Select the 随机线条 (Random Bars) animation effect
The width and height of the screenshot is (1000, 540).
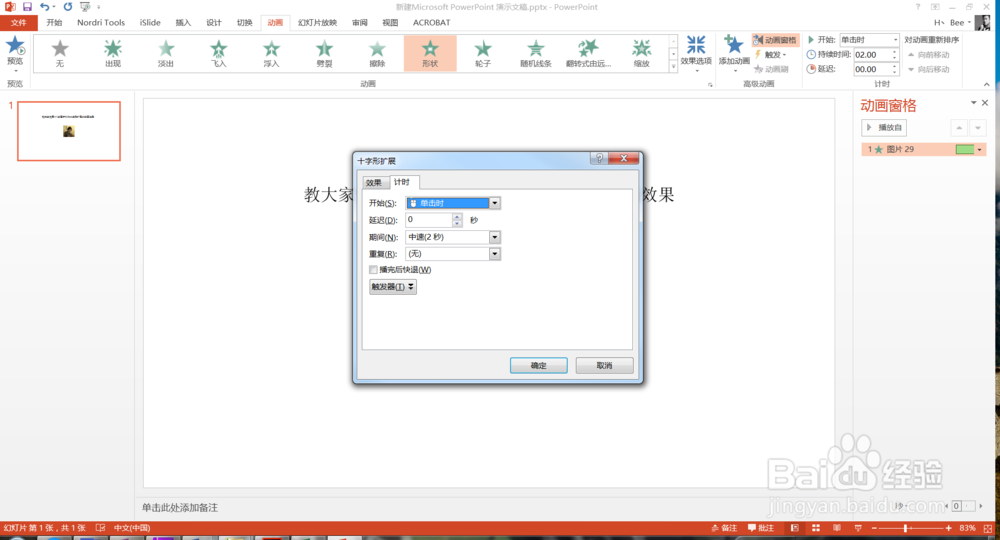536,53
